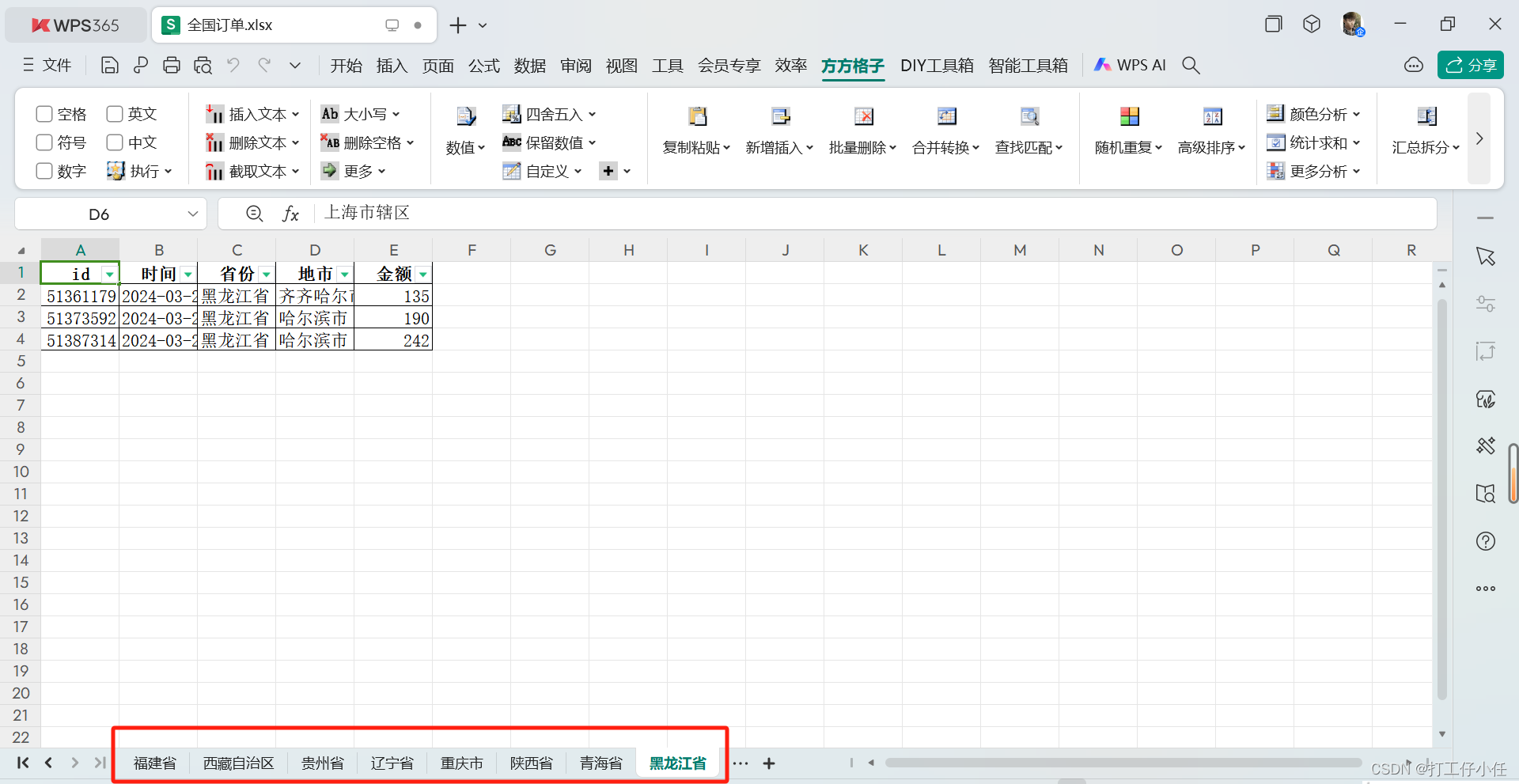Viewport: 1519px width, 784px height.
Task: Select cell with amount 242
Action: (393, 341)
